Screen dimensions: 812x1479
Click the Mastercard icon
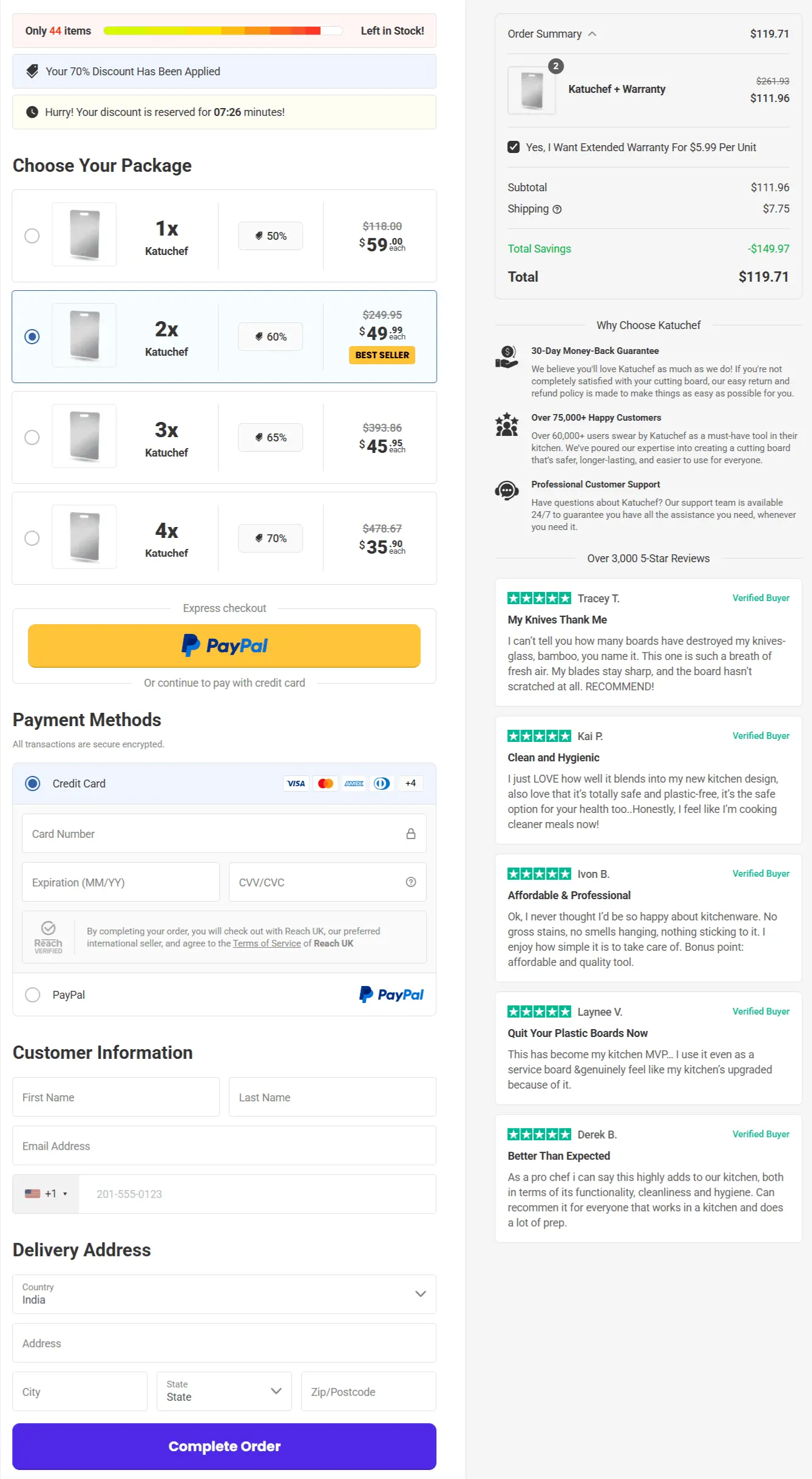(325, 783)
